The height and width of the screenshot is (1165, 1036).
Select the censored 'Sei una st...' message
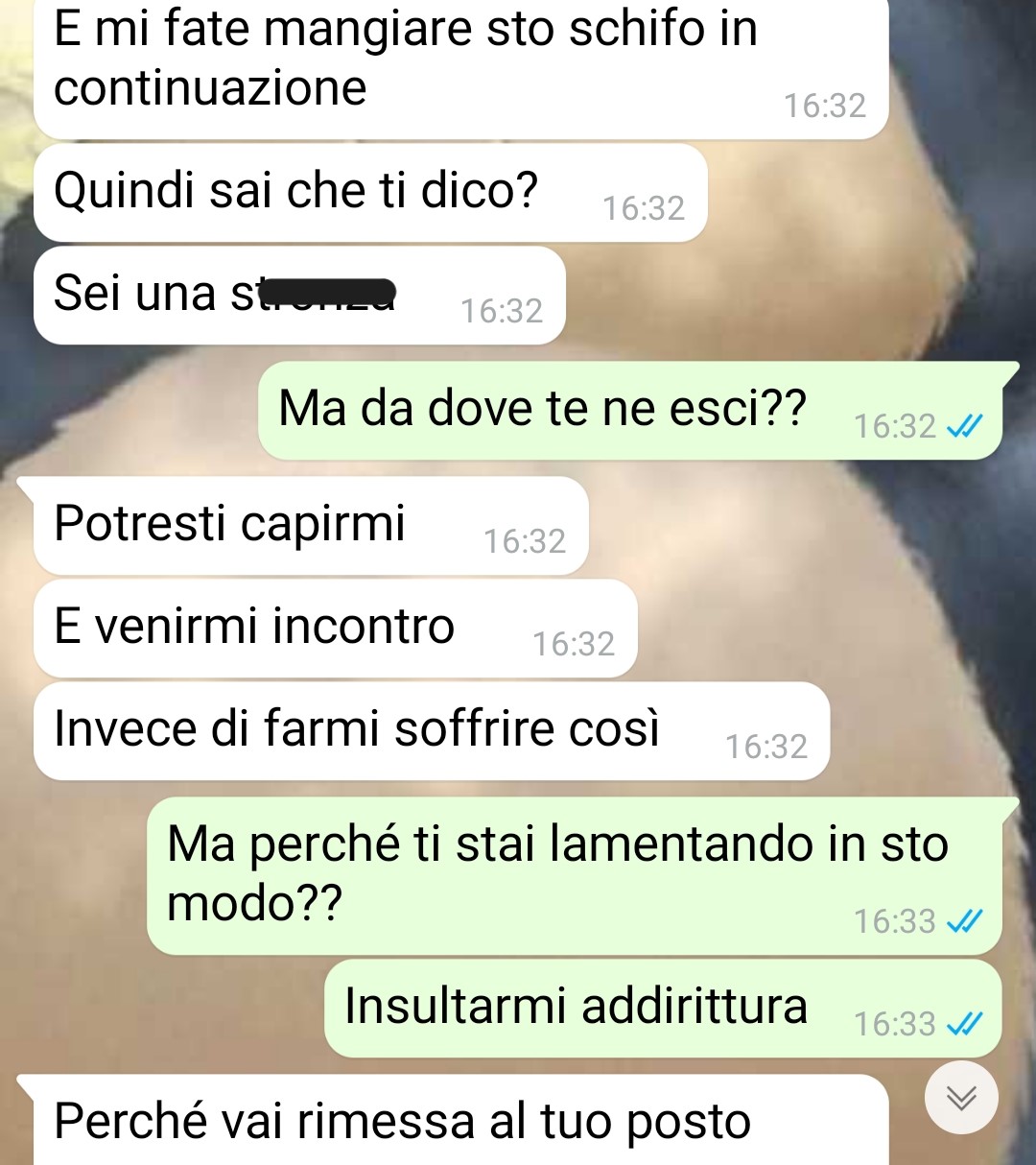coord(299,296)
